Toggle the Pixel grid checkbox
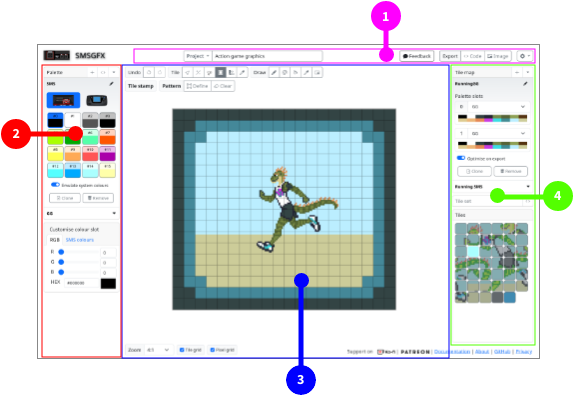The image size is (575, 401). click(212, 350)
